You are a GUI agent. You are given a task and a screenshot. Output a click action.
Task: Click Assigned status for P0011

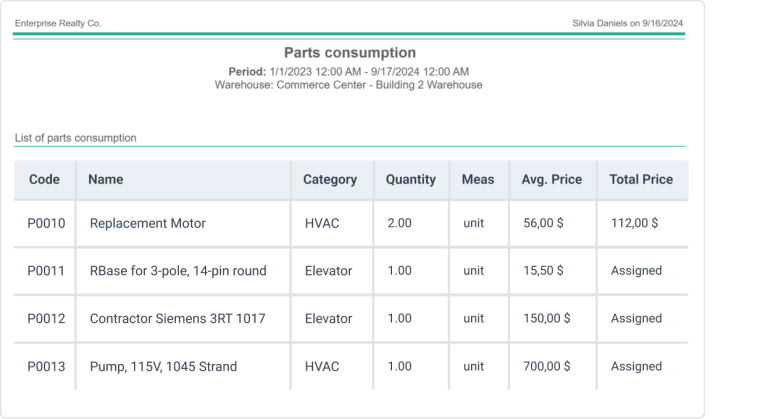coord(636,271)
